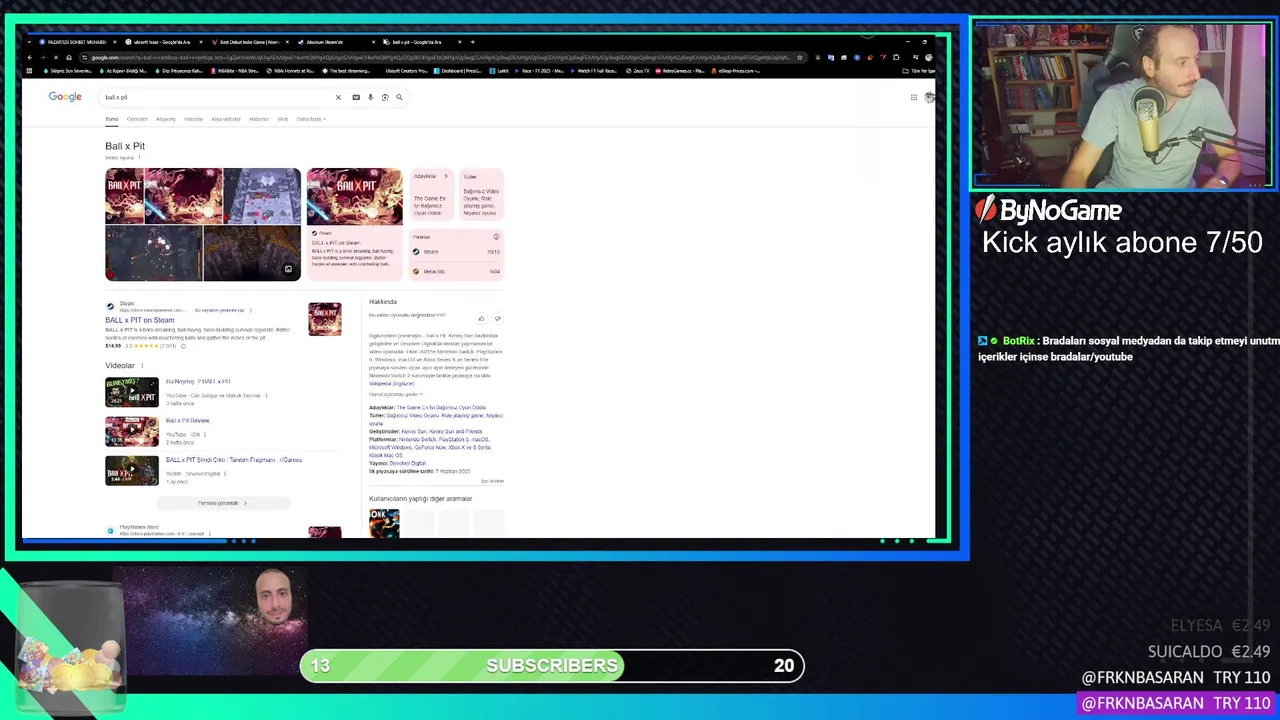The width and height of the screenshot is (1280, 720).
Task: Go to Google homepage via the logo
Action: coord(65,97)
